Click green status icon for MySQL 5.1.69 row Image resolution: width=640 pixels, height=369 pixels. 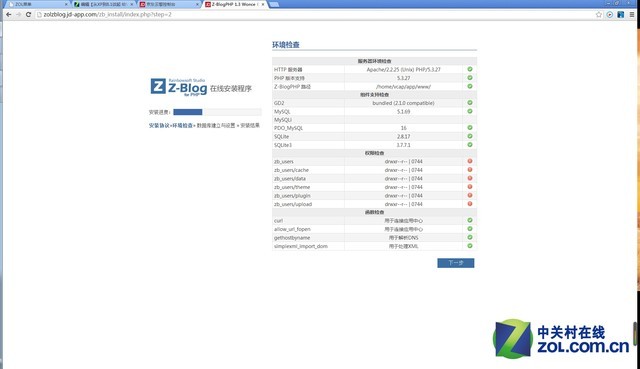(x=470, y=111)
